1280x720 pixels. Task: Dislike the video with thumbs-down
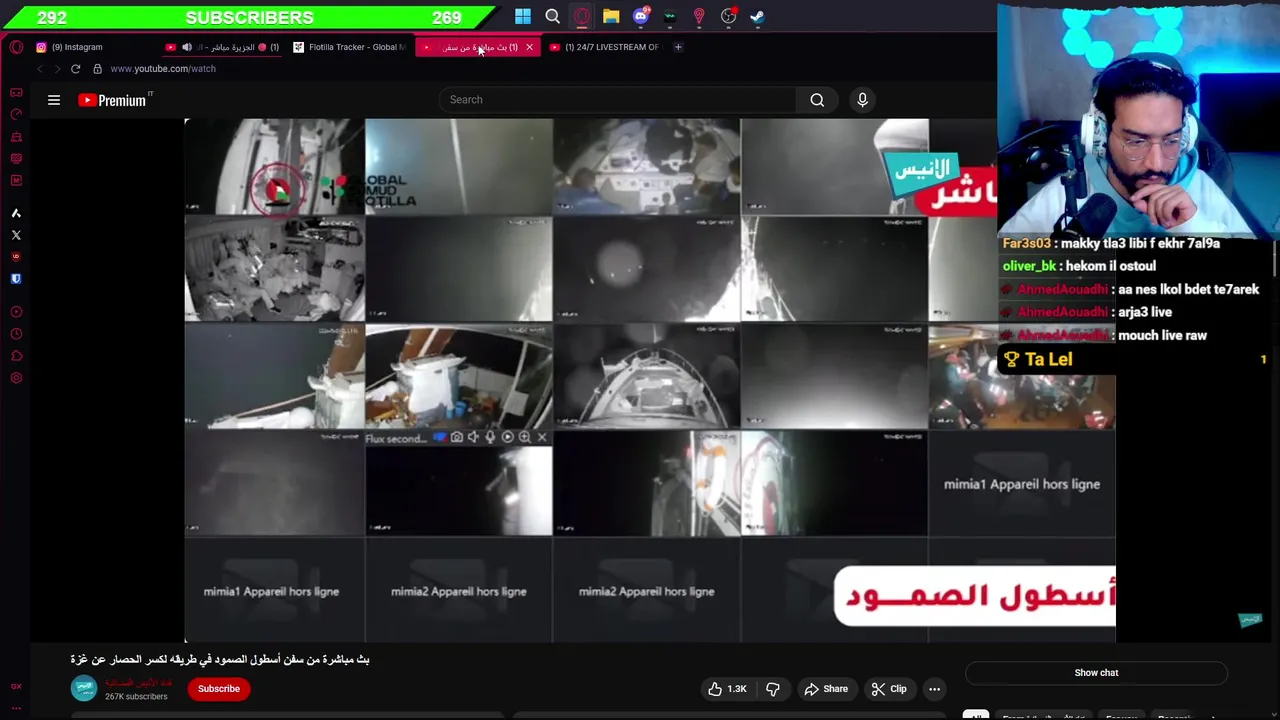point(773,688)
